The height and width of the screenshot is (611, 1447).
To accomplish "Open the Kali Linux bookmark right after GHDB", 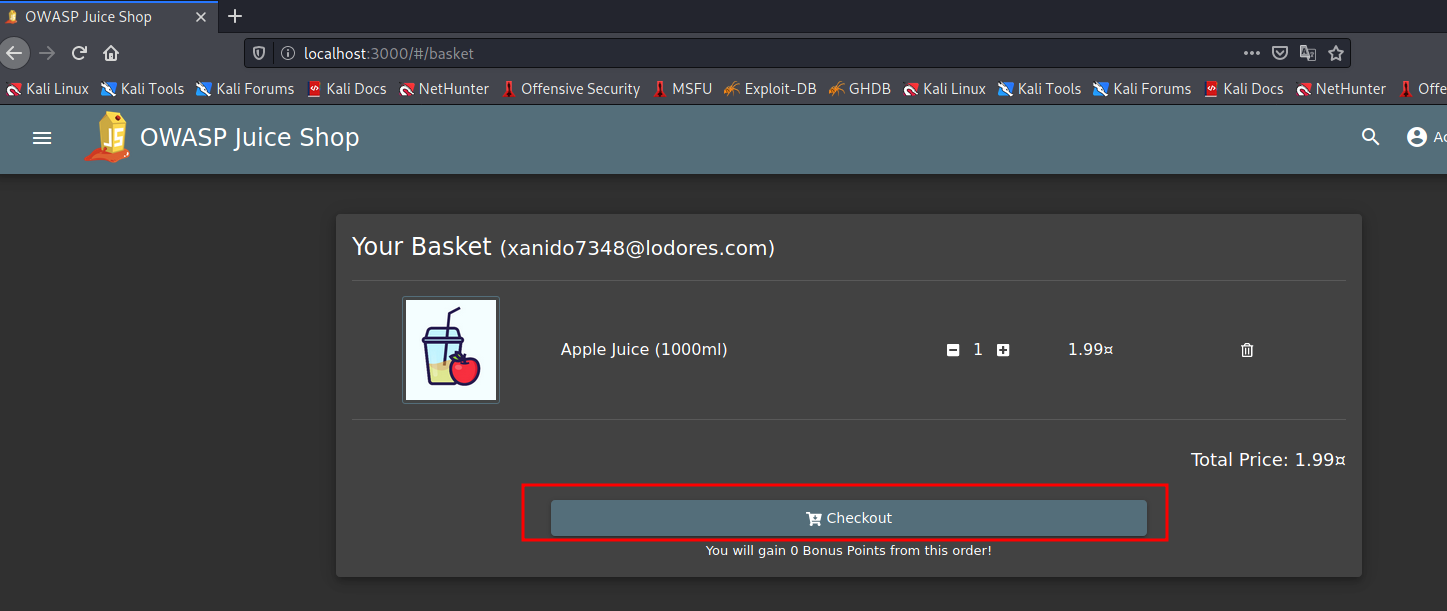I will [944, 89].
